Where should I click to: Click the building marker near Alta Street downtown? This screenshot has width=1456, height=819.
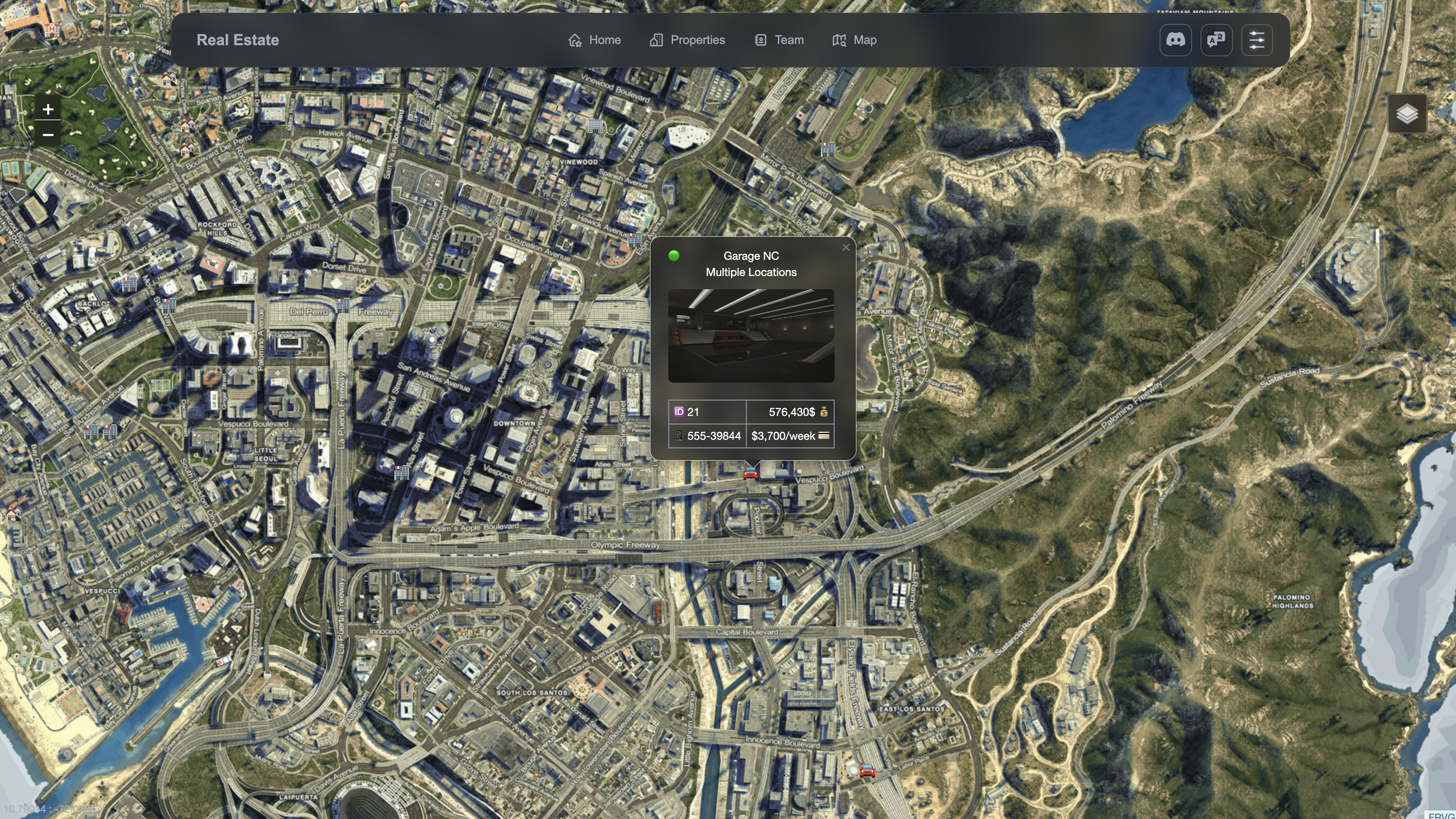coord(401,473)
